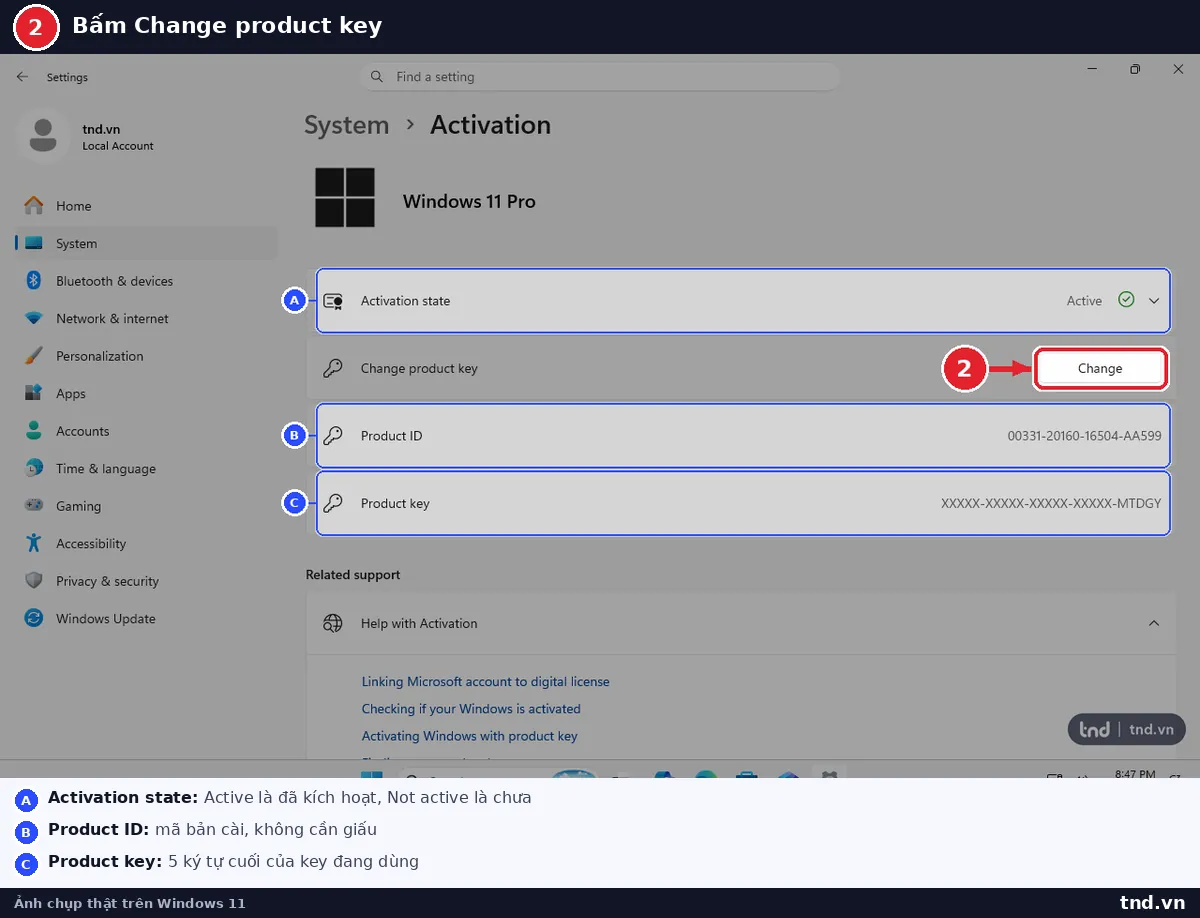This screenshot has width=1200, height=918.
Task: Click the green Active checkmark icon
Action: pyautogui.click(x=1126, y=299)
